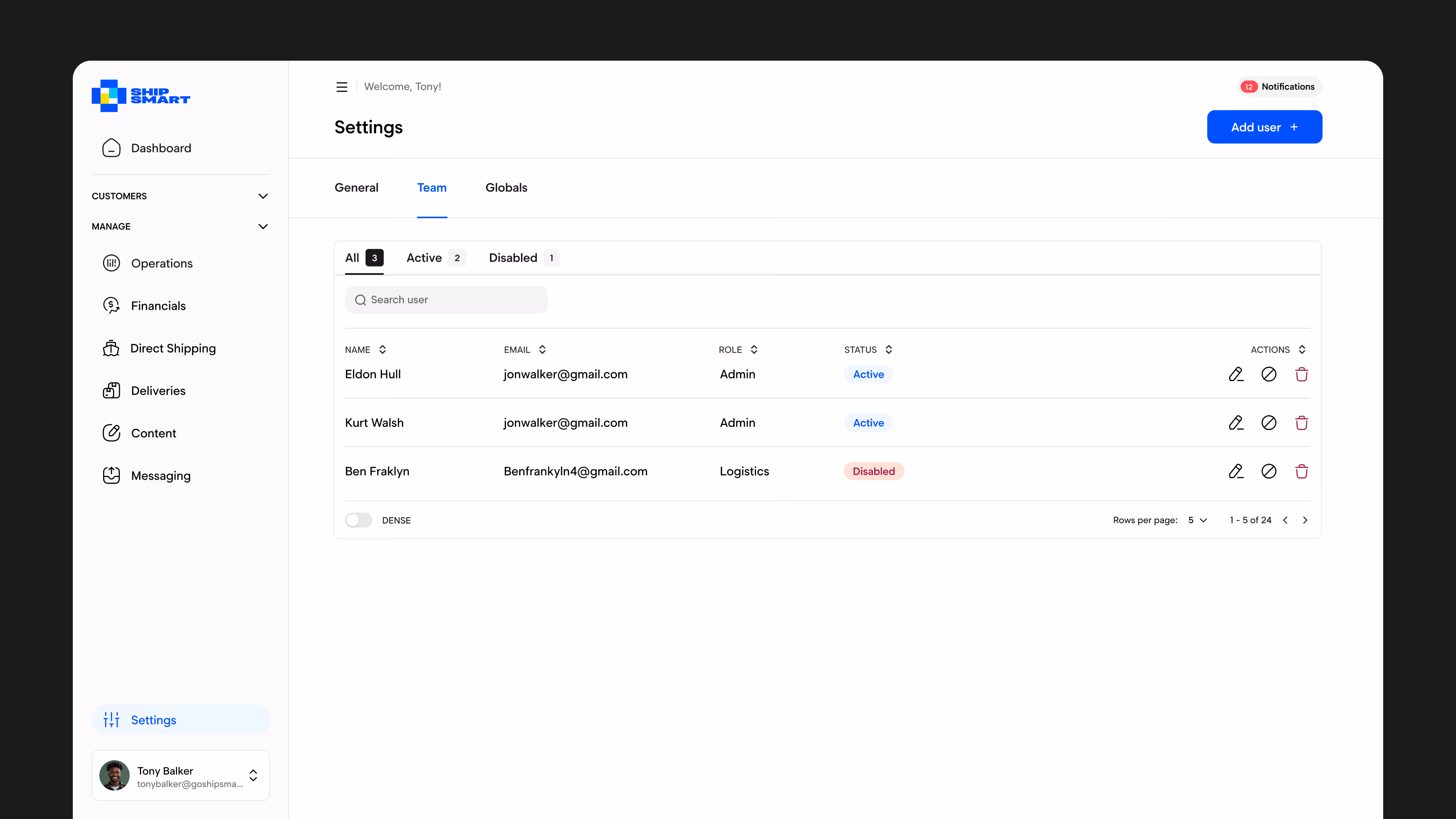Toggle the DENSE switch
Viewport: 1456px width, 819px height.
tap(358, 520)
